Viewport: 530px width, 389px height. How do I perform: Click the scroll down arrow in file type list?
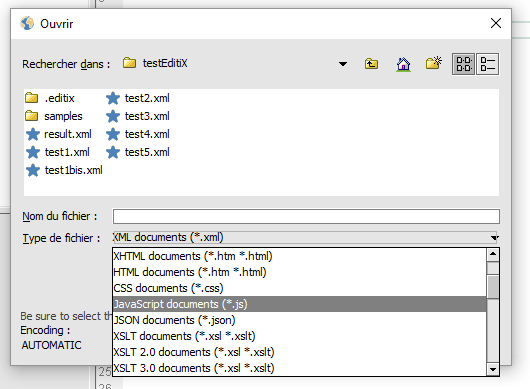click(x=493, y=369)
